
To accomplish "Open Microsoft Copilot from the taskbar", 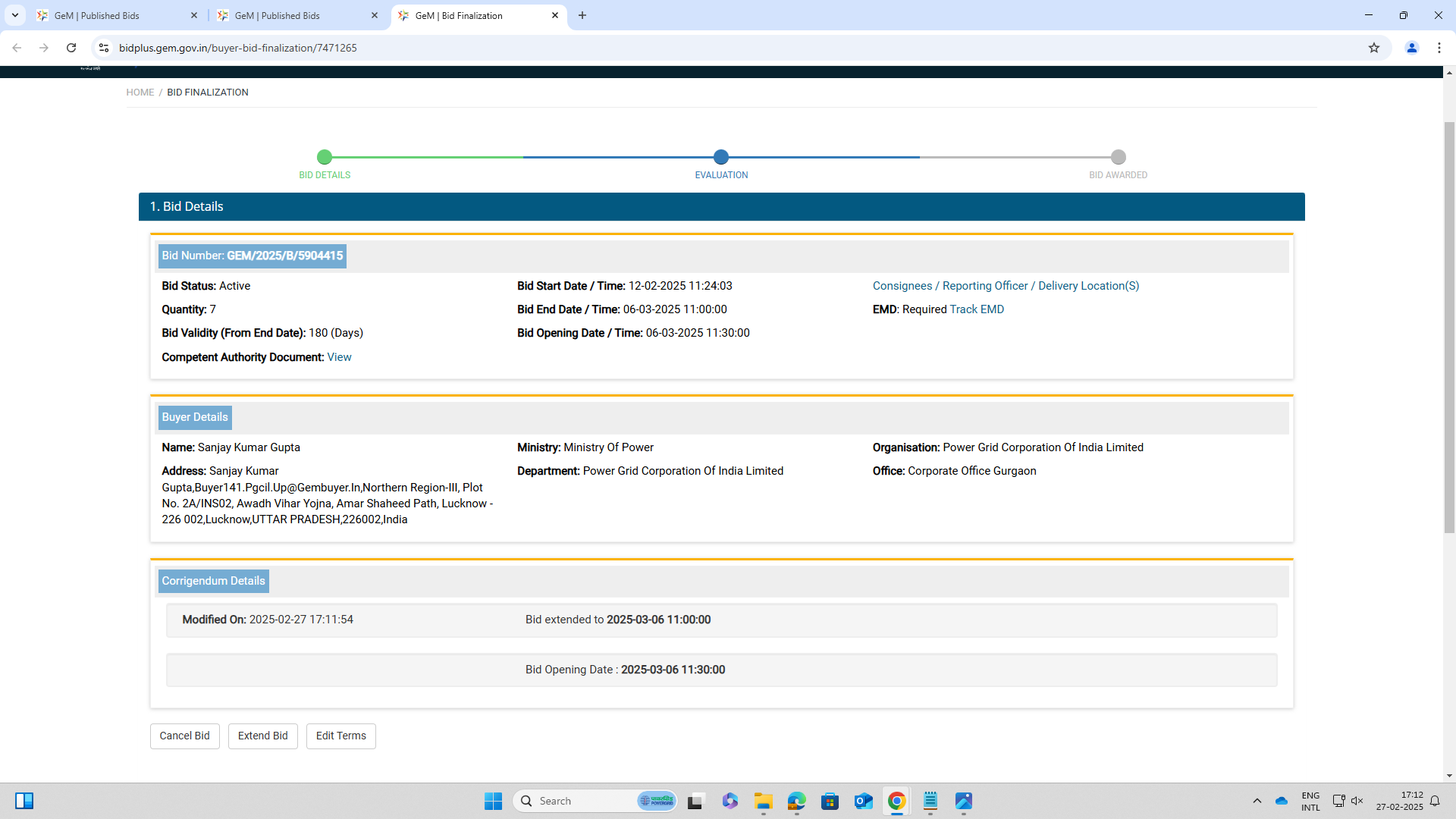I will [730, 802].
